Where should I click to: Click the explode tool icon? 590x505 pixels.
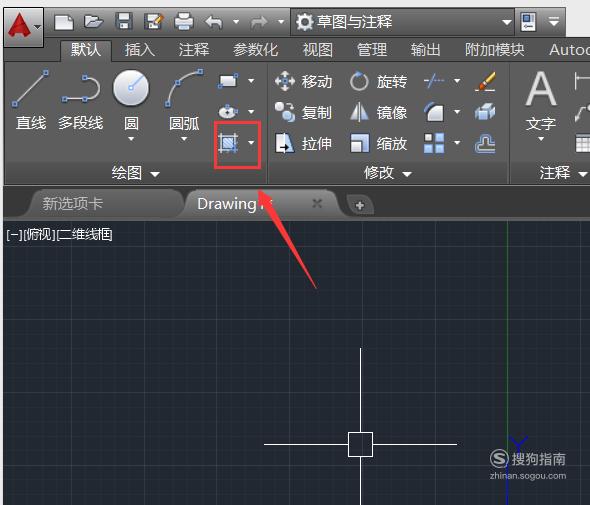485,112
